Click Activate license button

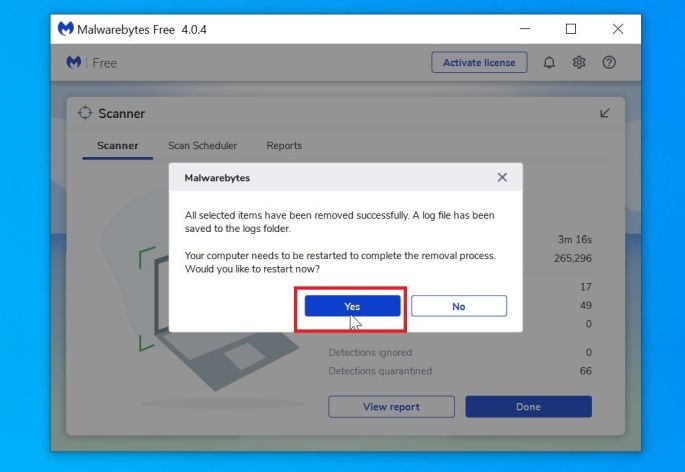point(479,62)
